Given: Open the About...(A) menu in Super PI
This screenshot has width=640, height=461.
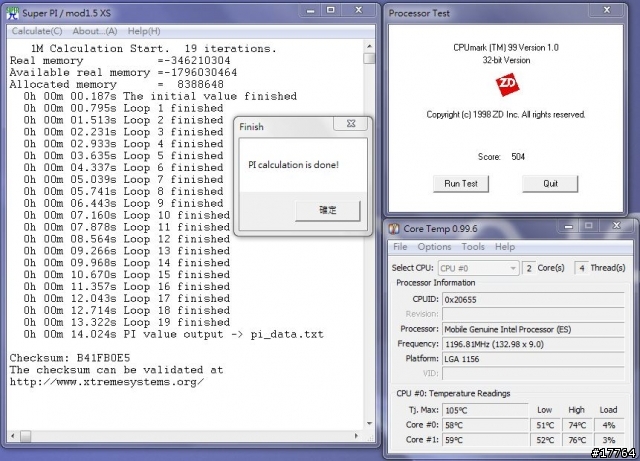Looking at the screenshot, I should coord(95,31).
